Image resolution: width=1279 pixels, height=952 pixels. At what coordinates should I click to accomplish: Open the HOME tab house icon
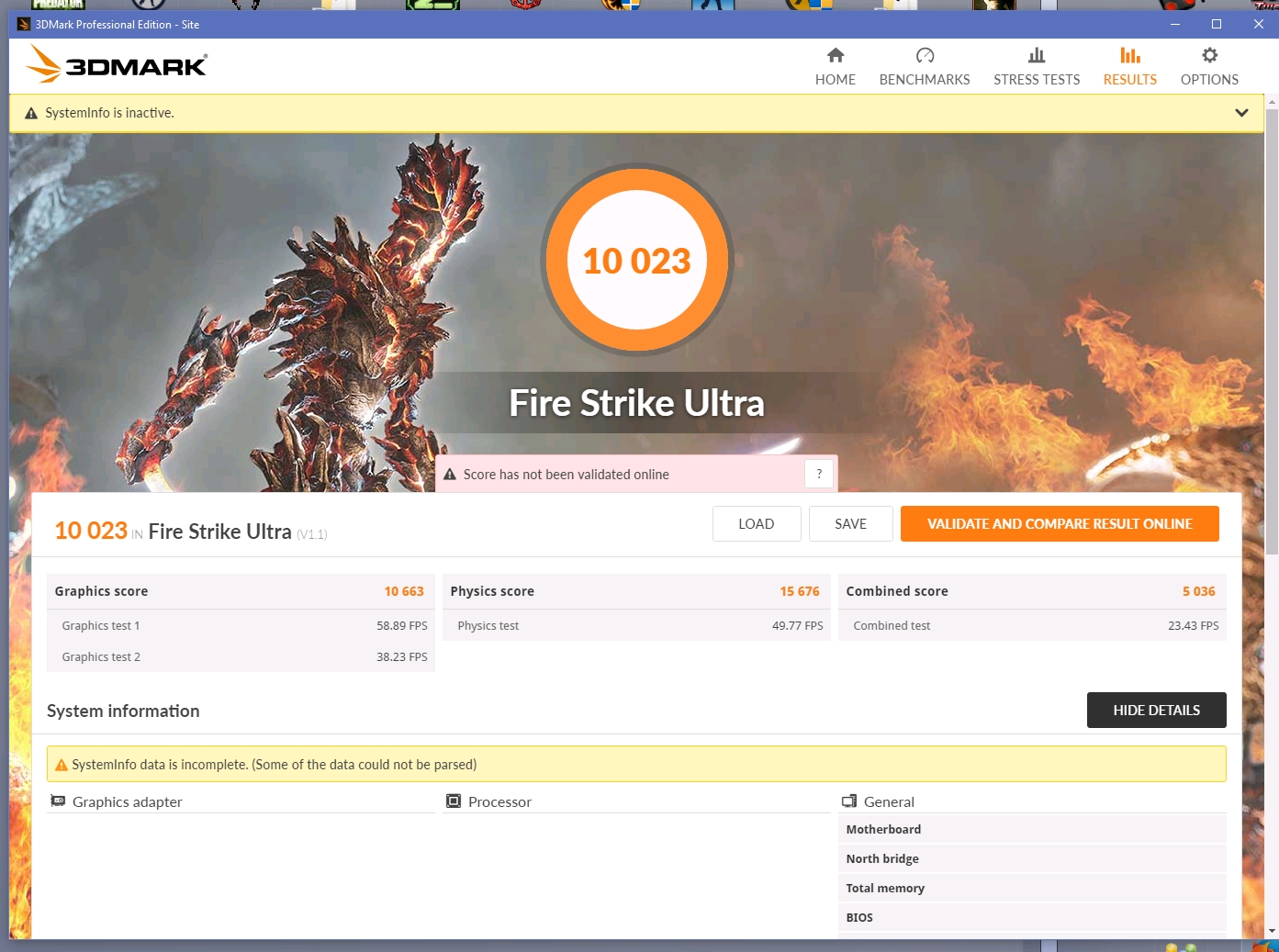(x=836, y=55)
